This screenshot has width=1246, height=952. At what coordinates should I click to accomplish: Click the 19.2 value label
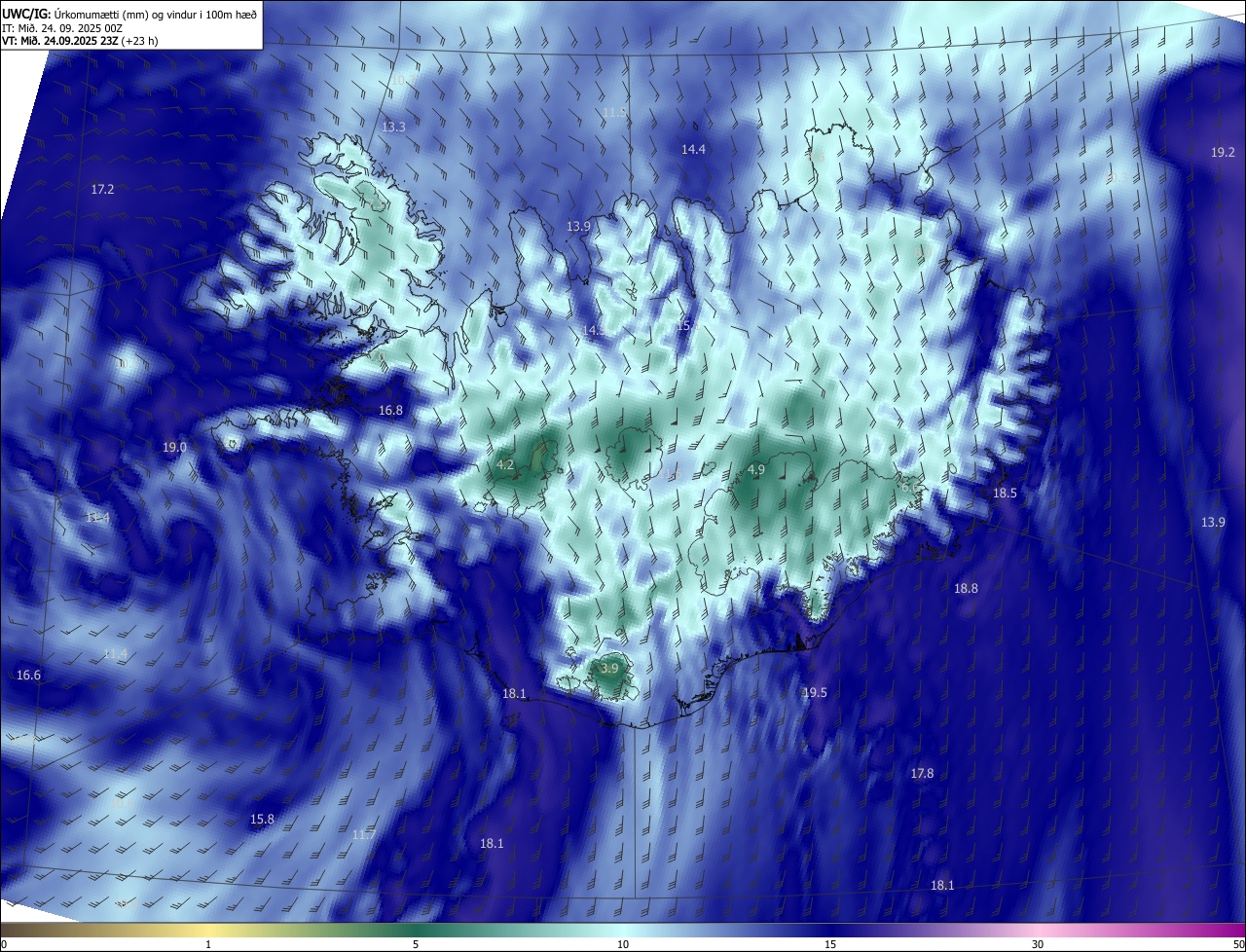[1223, 152]
